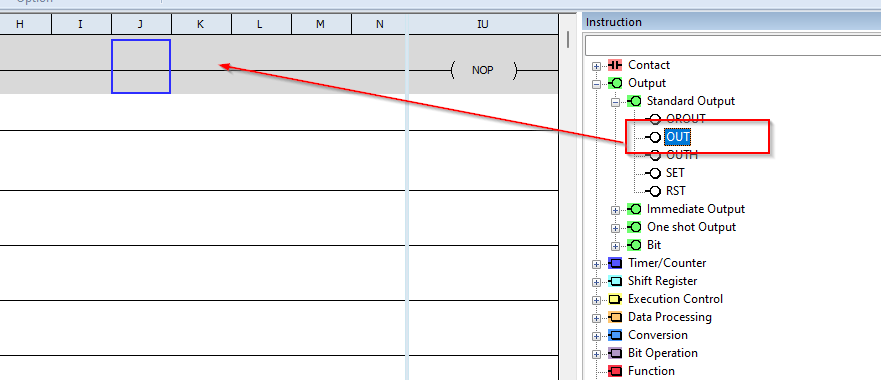Click the red Function icon

(x=615, y=371)
